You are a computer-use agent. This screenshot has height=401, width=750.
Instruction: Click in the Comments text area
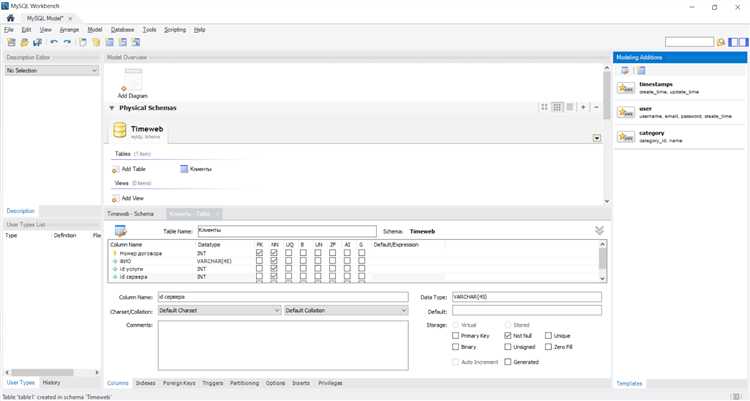click(283, 345)
